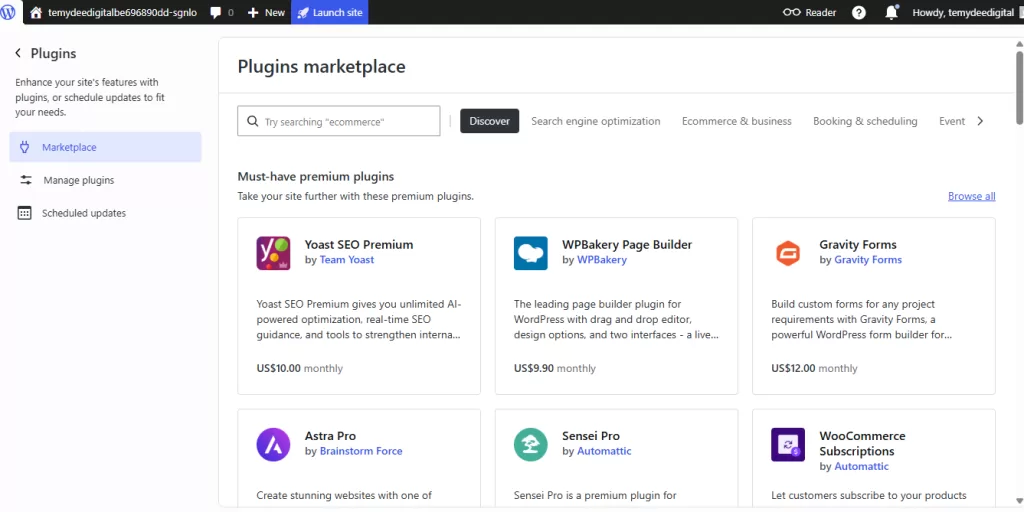Click the WordPress logo in admin bar
This screenshot has height=512, width=1024.
(x=8, y=12)
